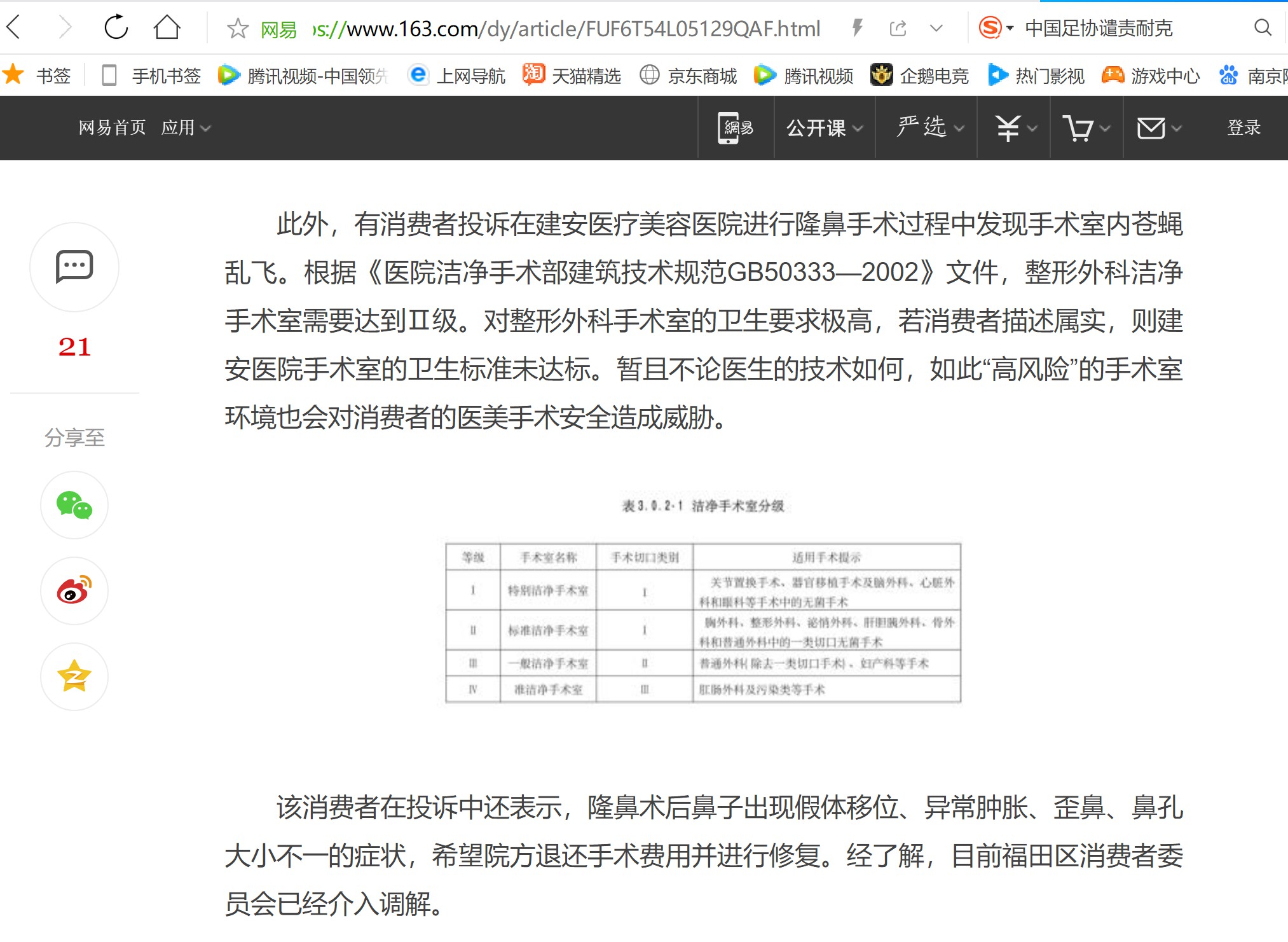Expand the address bar dropdown chevron

click(x=936, y=28)
